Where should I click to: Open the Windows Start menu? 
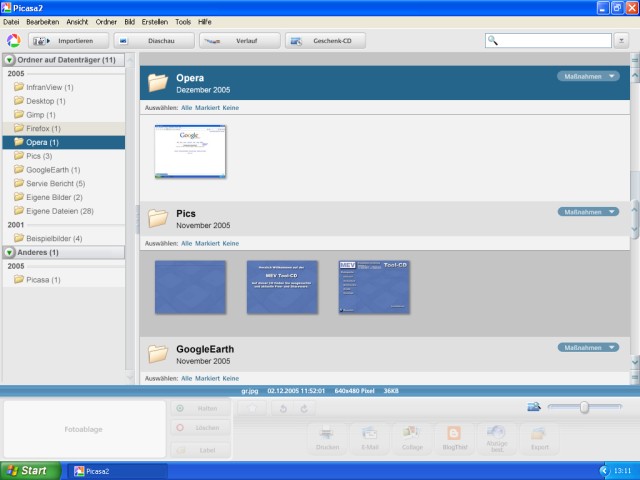click(30, 471)
